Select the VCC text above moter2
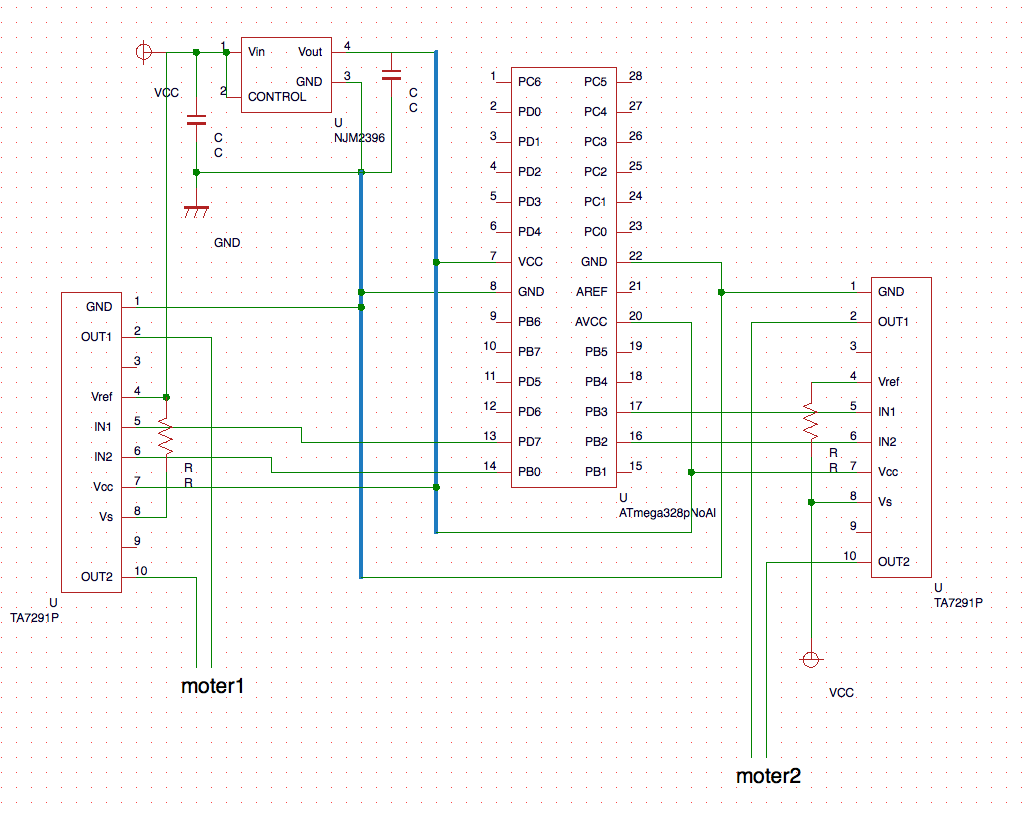The image size is (1023, 815). tap(841, 693)
